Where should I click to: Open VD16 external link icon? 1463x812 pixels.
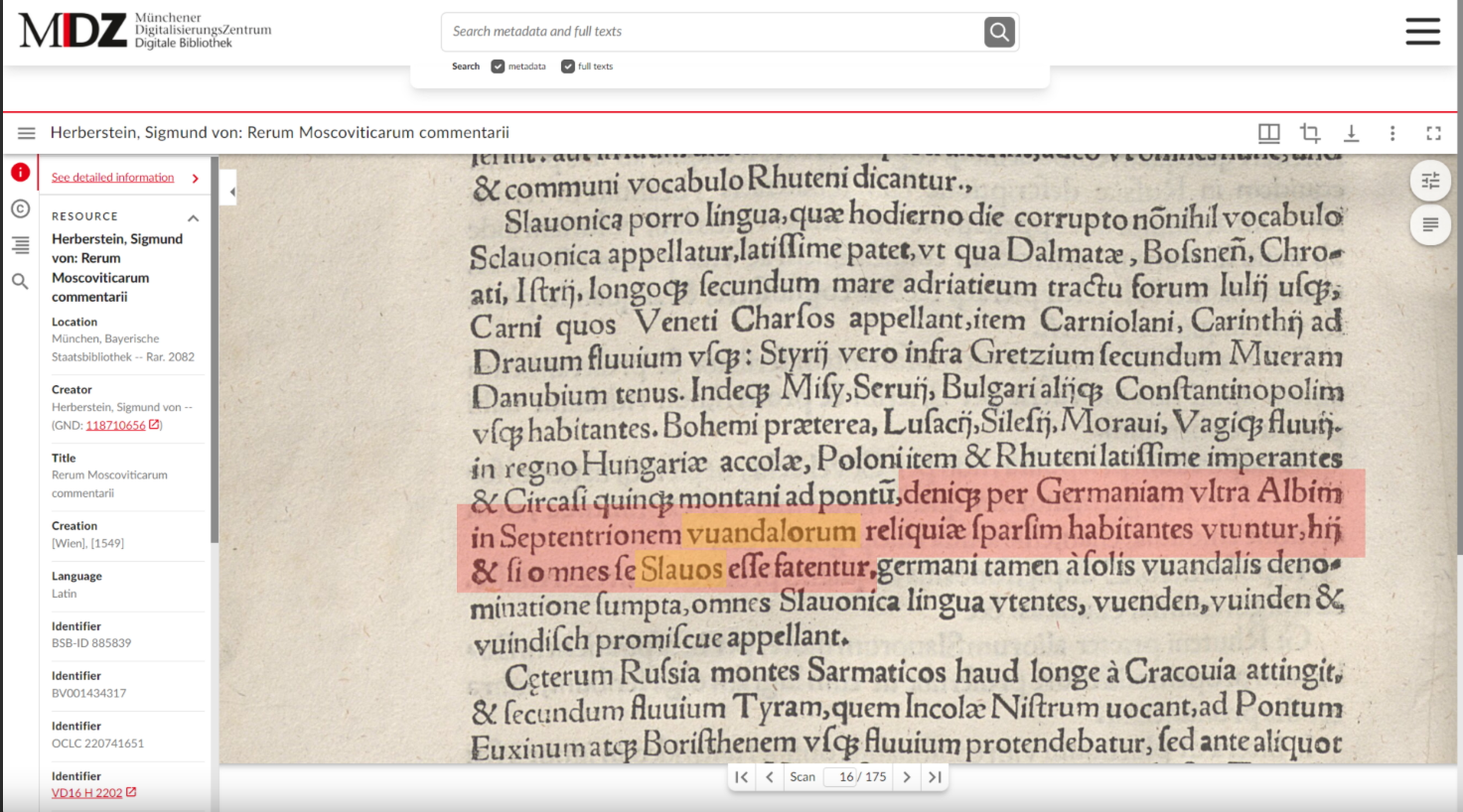(131, 792)
